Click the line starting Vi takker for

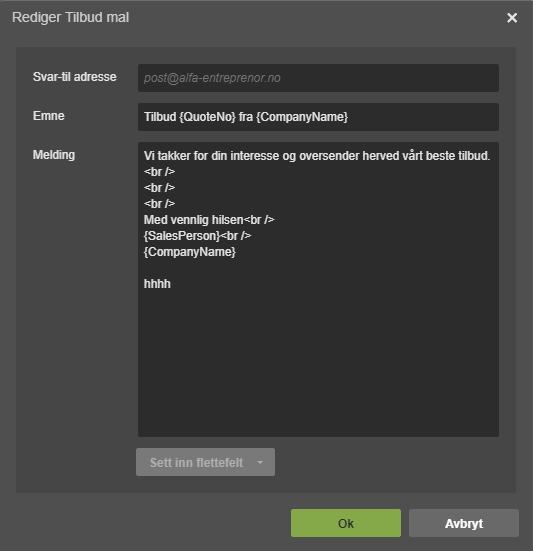click(x=317, y=156)
